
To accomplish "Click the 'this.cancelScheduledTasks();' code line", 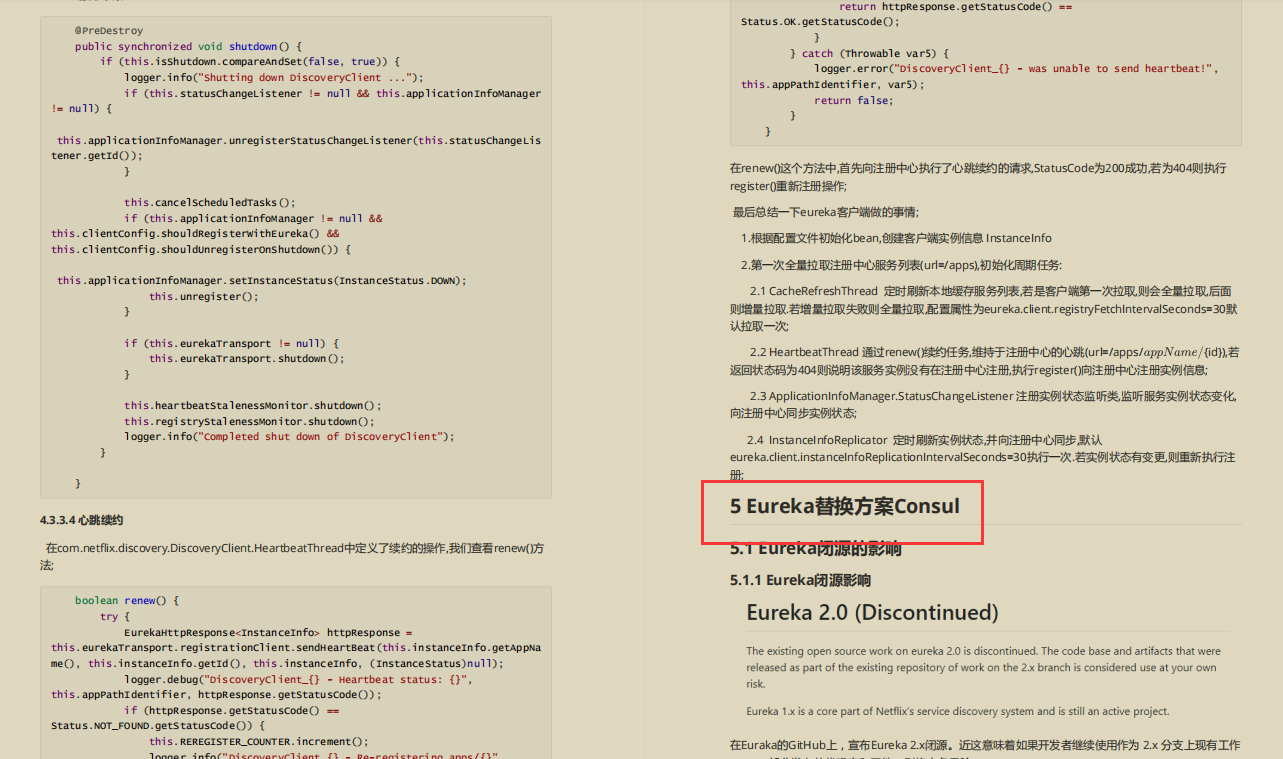I will 210,202.
